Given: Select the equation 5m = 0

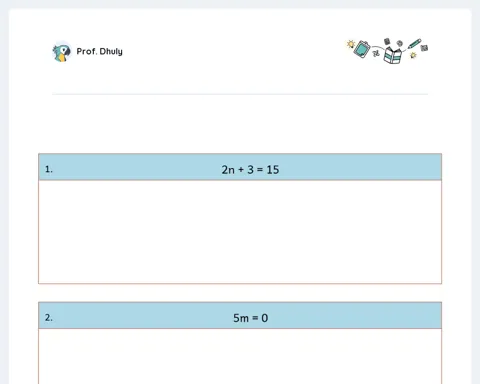Looking at the screenshot, I should tap(250, 318).
